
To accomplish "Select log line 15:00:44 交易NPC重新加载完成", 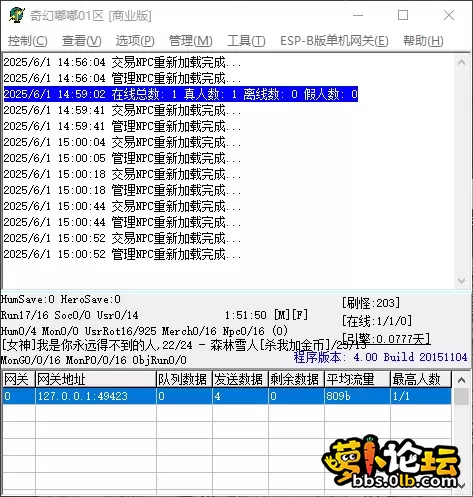I will [x=122, y=206].
